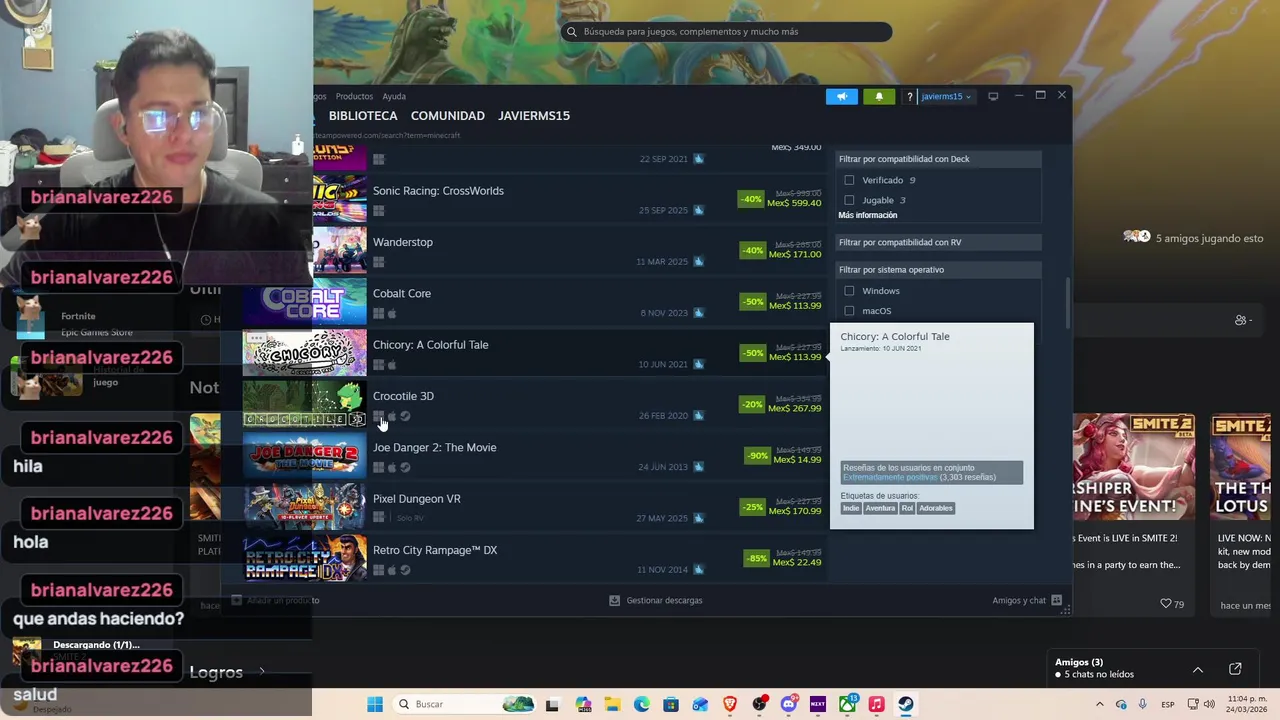
Task: Click the Rol tag in Chicory tooltip
Action: [x=907, y=508]
